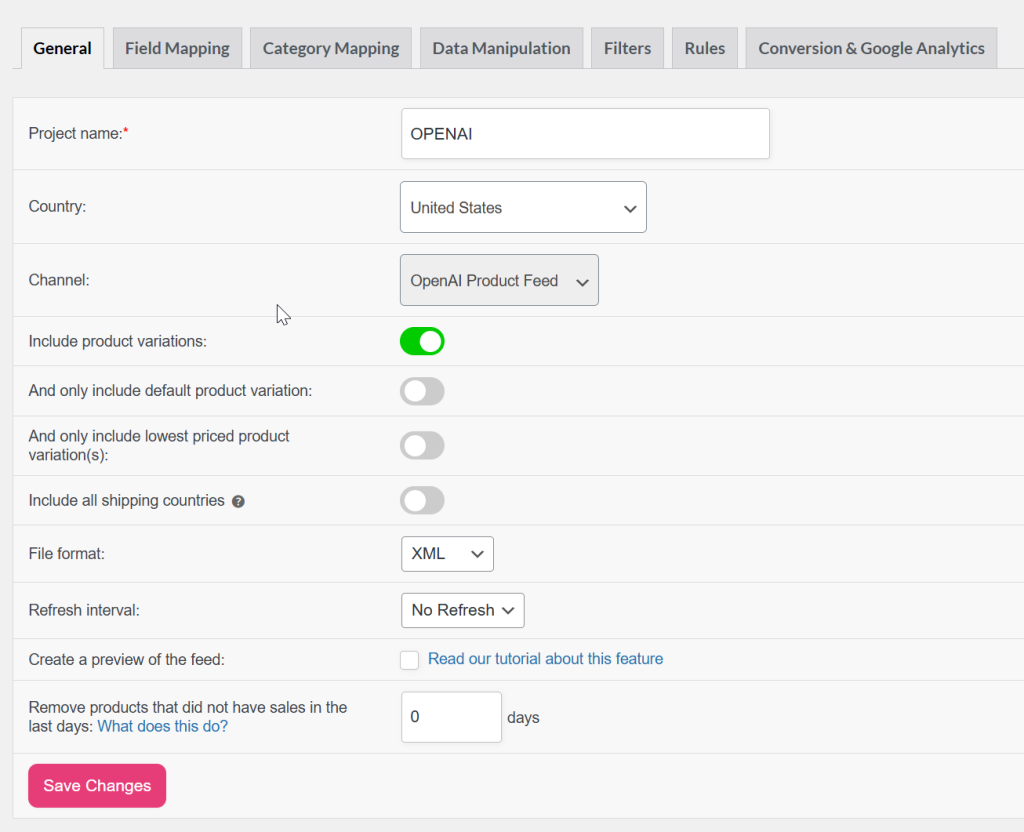
Task: Open the Channel dropdown
Action: [498, 280]
